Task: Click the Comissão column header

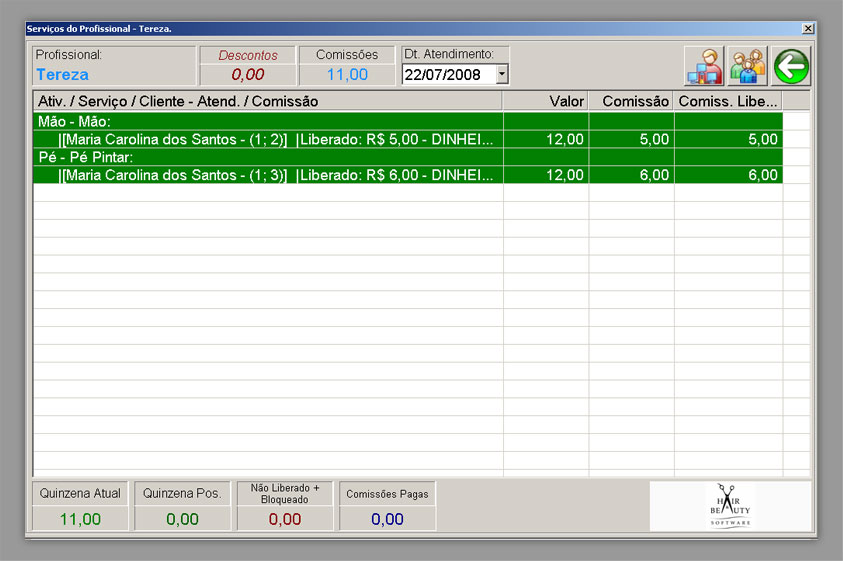Action: 631,101
